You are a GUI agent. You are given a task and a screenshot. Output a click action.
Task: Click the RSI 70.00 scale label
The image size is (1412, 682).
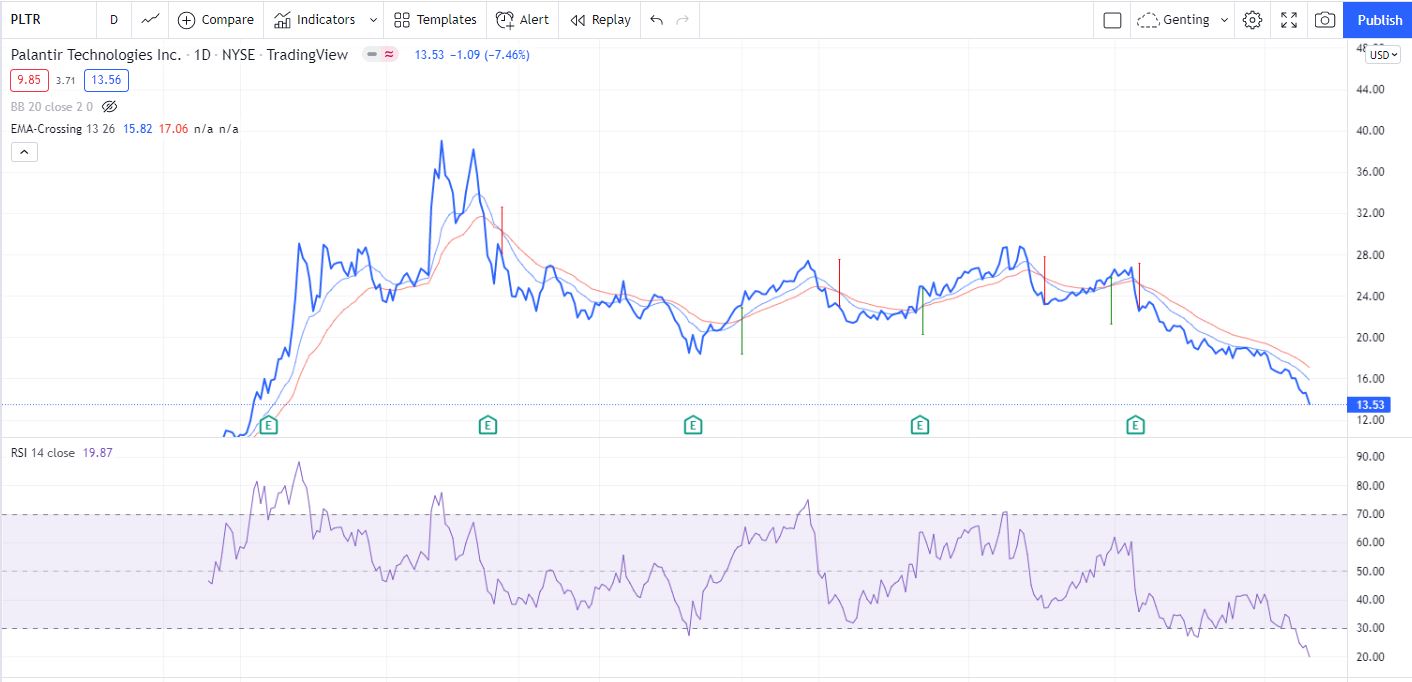(x=1369, y=514)
